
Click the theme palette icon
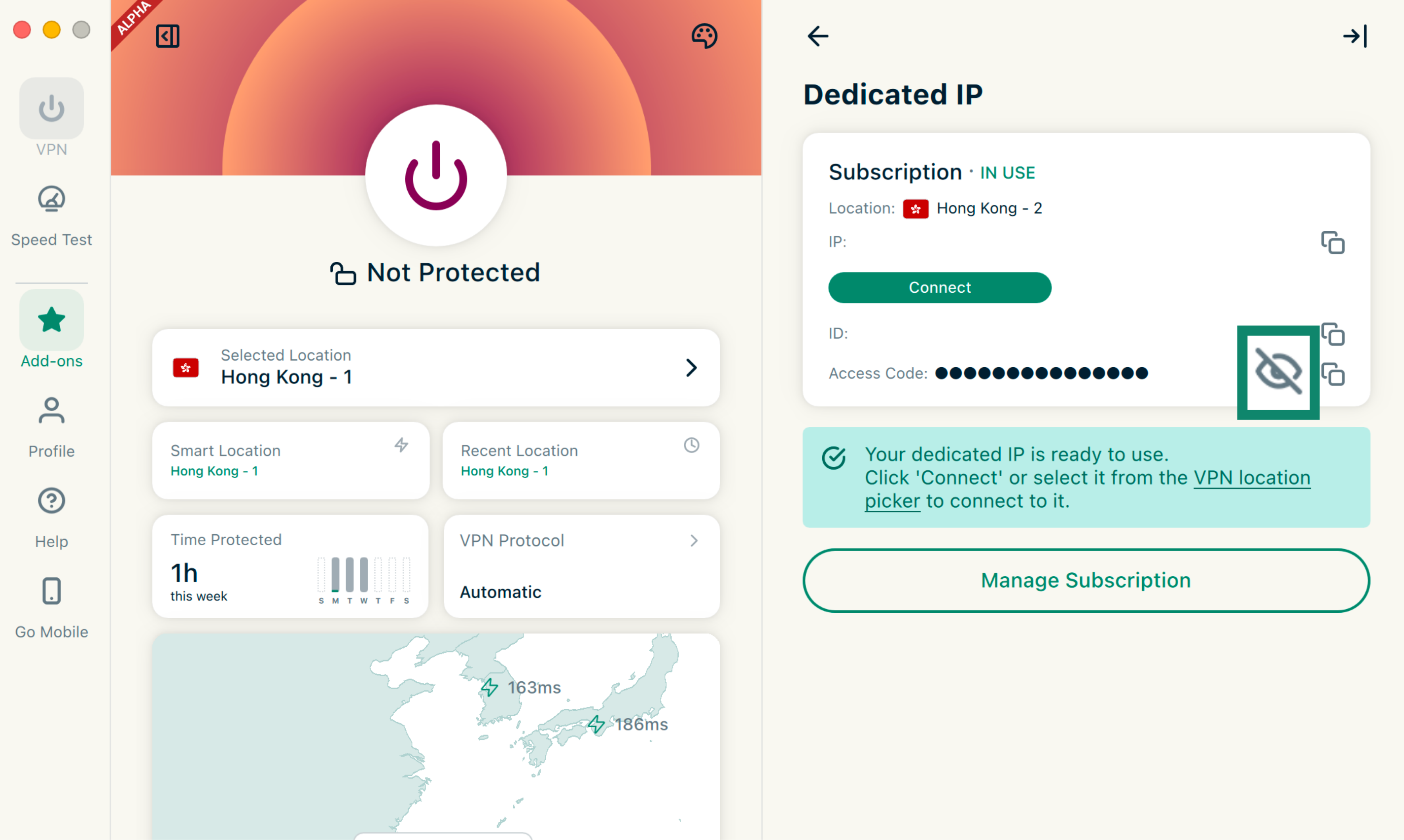(704, 36)
